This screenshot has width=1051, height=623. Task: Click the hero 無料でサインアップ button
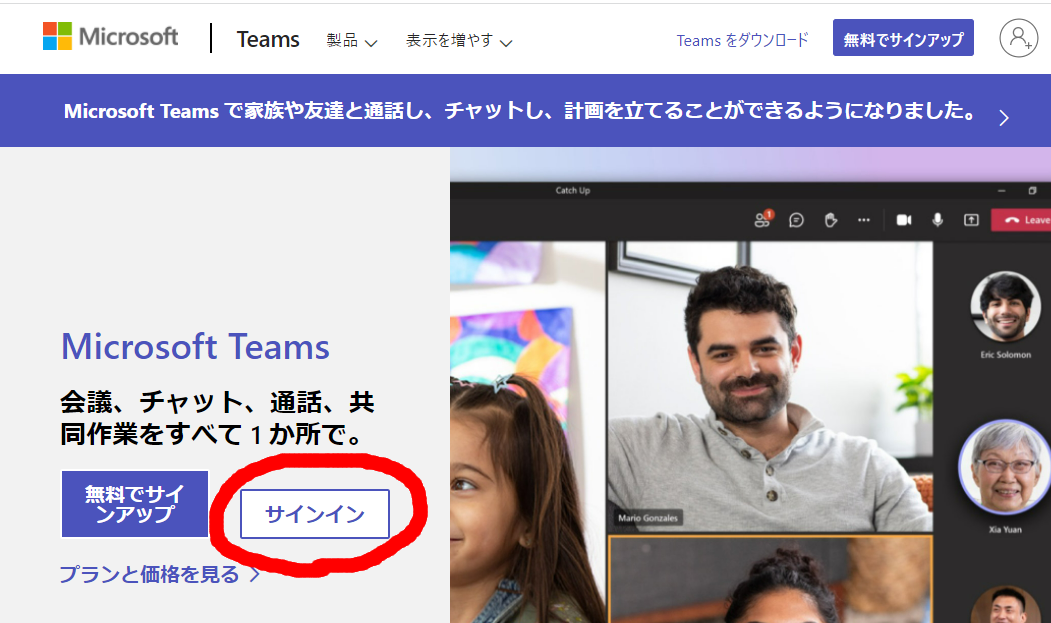(x=135, y=504)
